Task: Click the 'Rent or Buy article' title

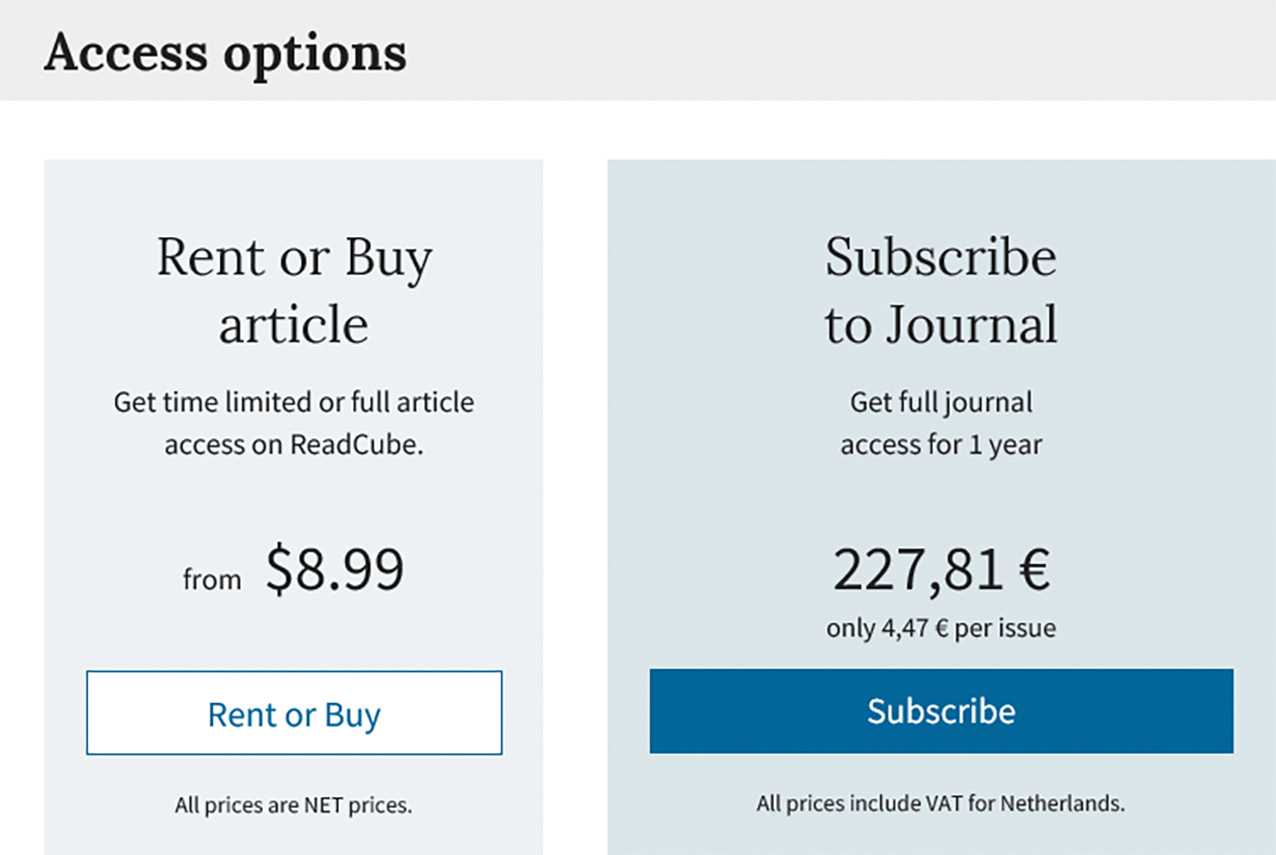Action: (x=294, y=291)
